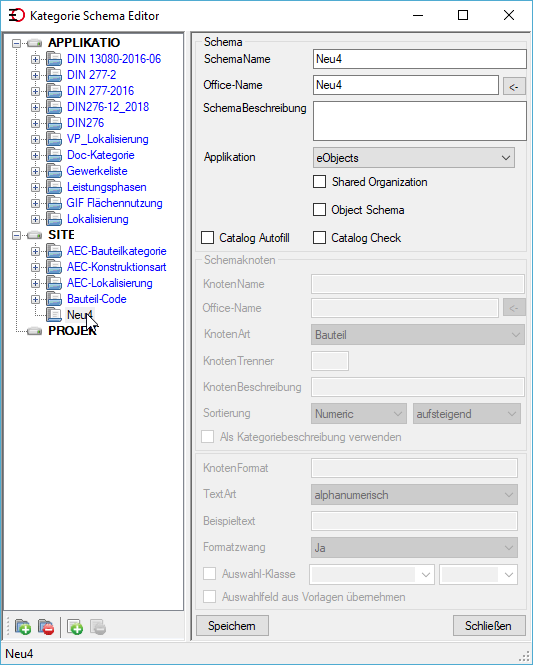Click the folder icon beside DIN276
The image size is (533, 665).
[54, 123]
